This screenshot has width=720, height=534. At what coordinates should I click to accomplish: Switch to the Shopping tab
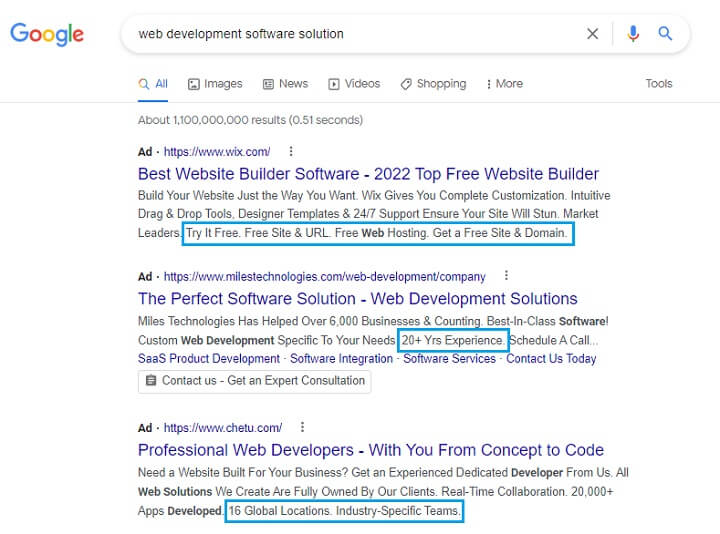[x=433, y=84]
